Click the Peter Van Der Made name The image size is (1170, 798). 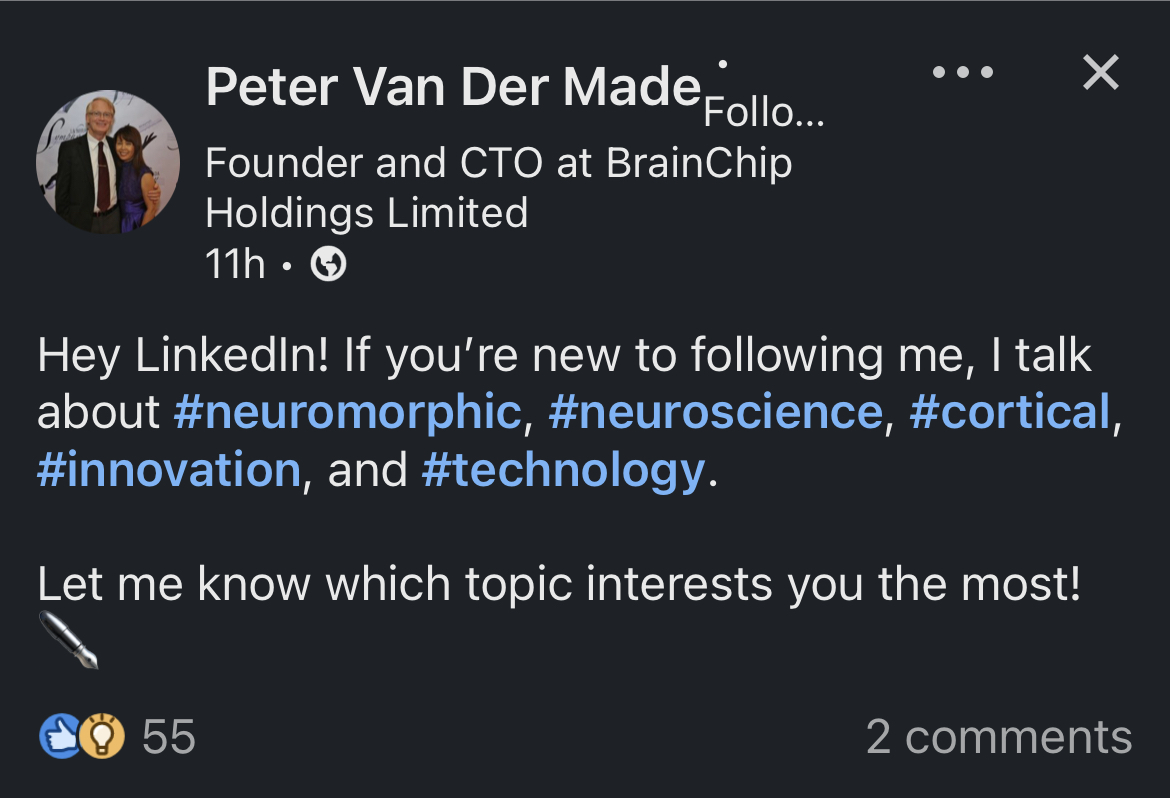click(x=452, y=88)
